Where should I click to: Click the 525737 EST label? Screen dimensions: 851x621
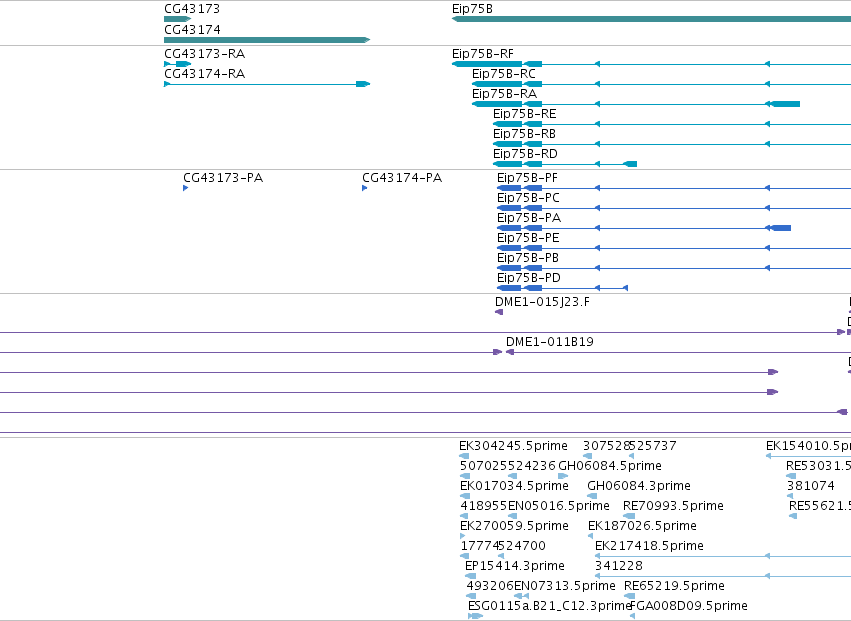click(x=653, y=446)
